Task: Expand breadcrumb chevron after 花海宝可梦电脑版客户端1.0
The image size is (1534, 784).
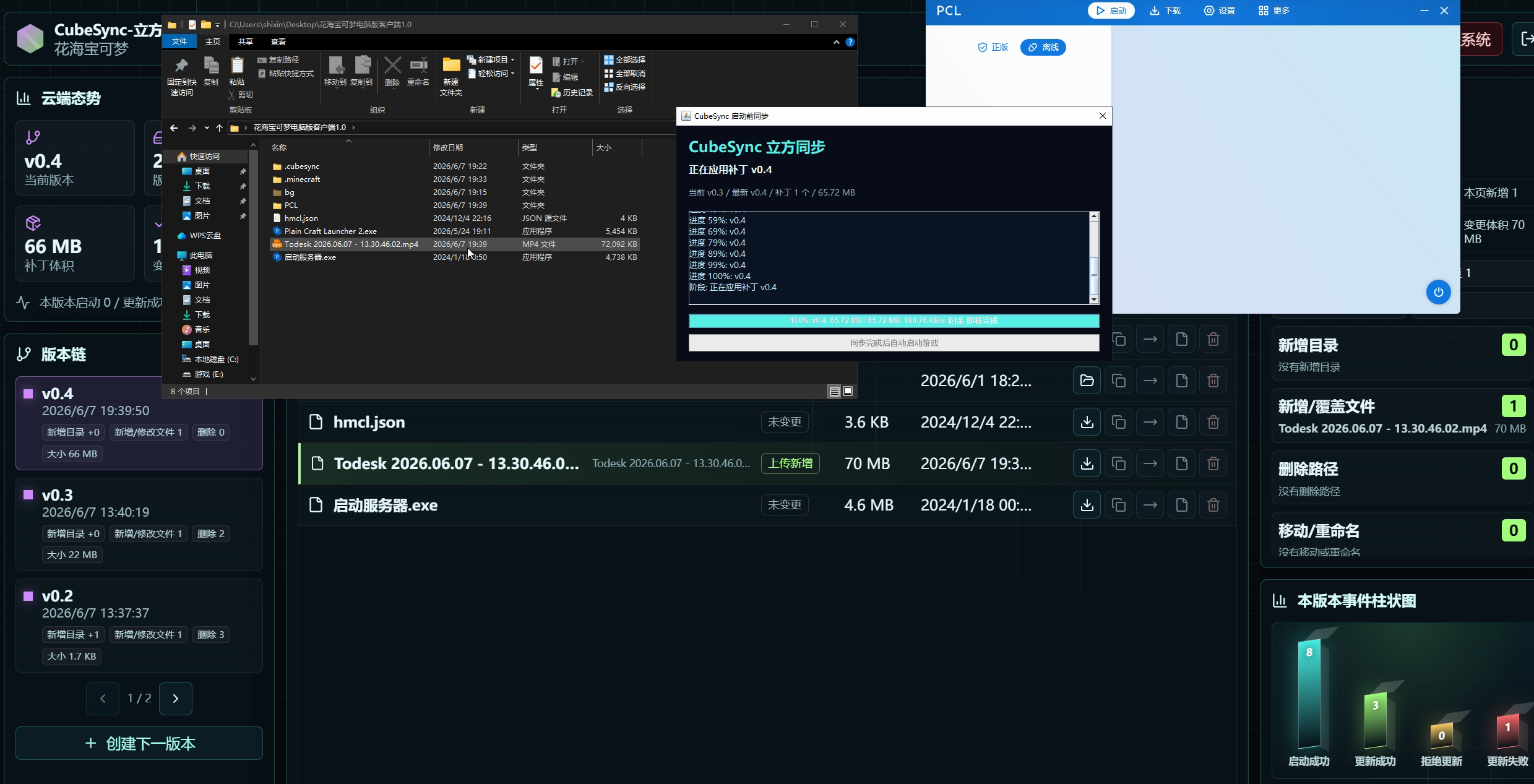Action: coord(353,127)
